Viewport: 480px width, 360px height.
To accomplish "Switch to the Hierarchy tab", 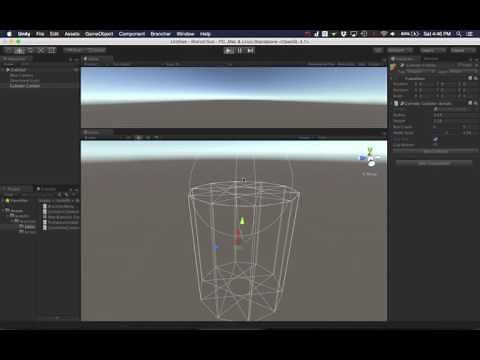I will click(16, 59).
